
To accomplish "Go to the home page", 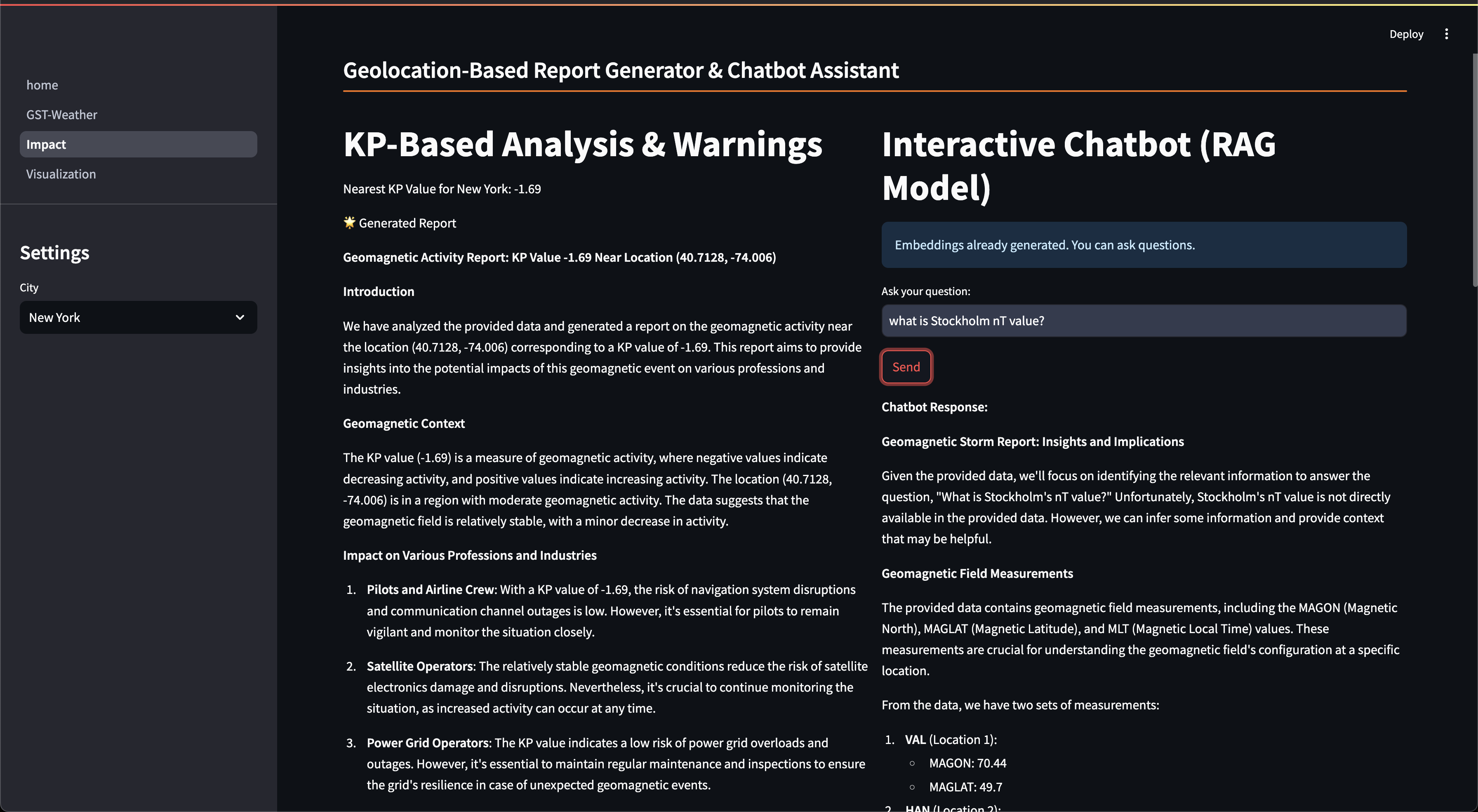I will tap(42, 85).
